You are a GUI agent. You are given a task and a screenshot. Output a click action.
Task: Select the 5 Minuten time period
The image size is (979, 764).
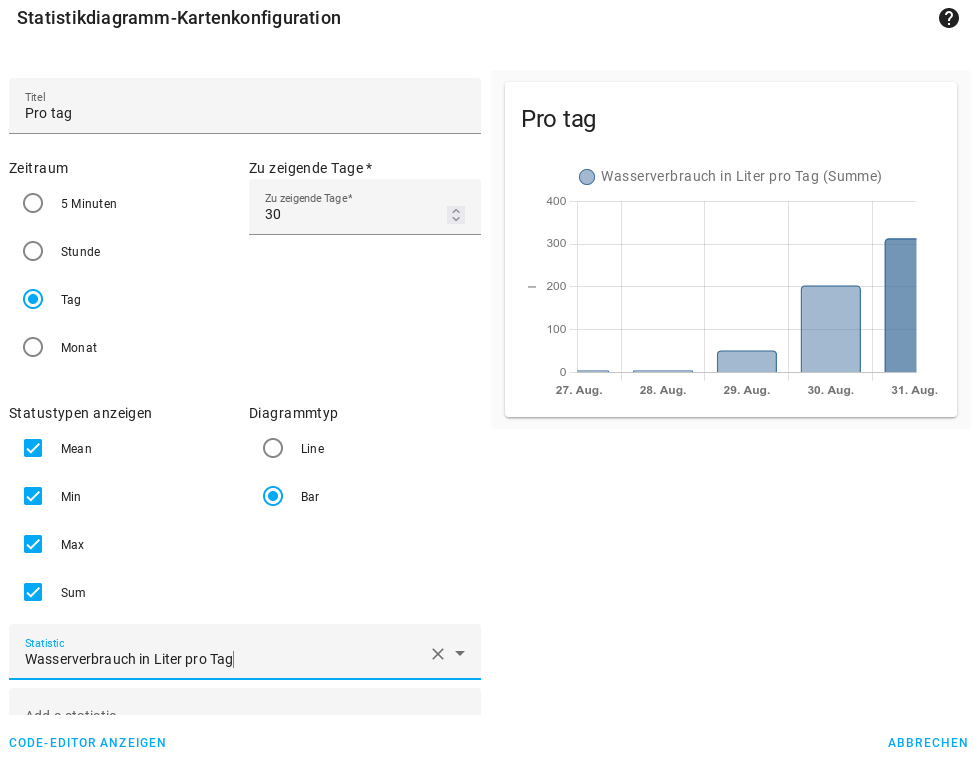[32, 203]
